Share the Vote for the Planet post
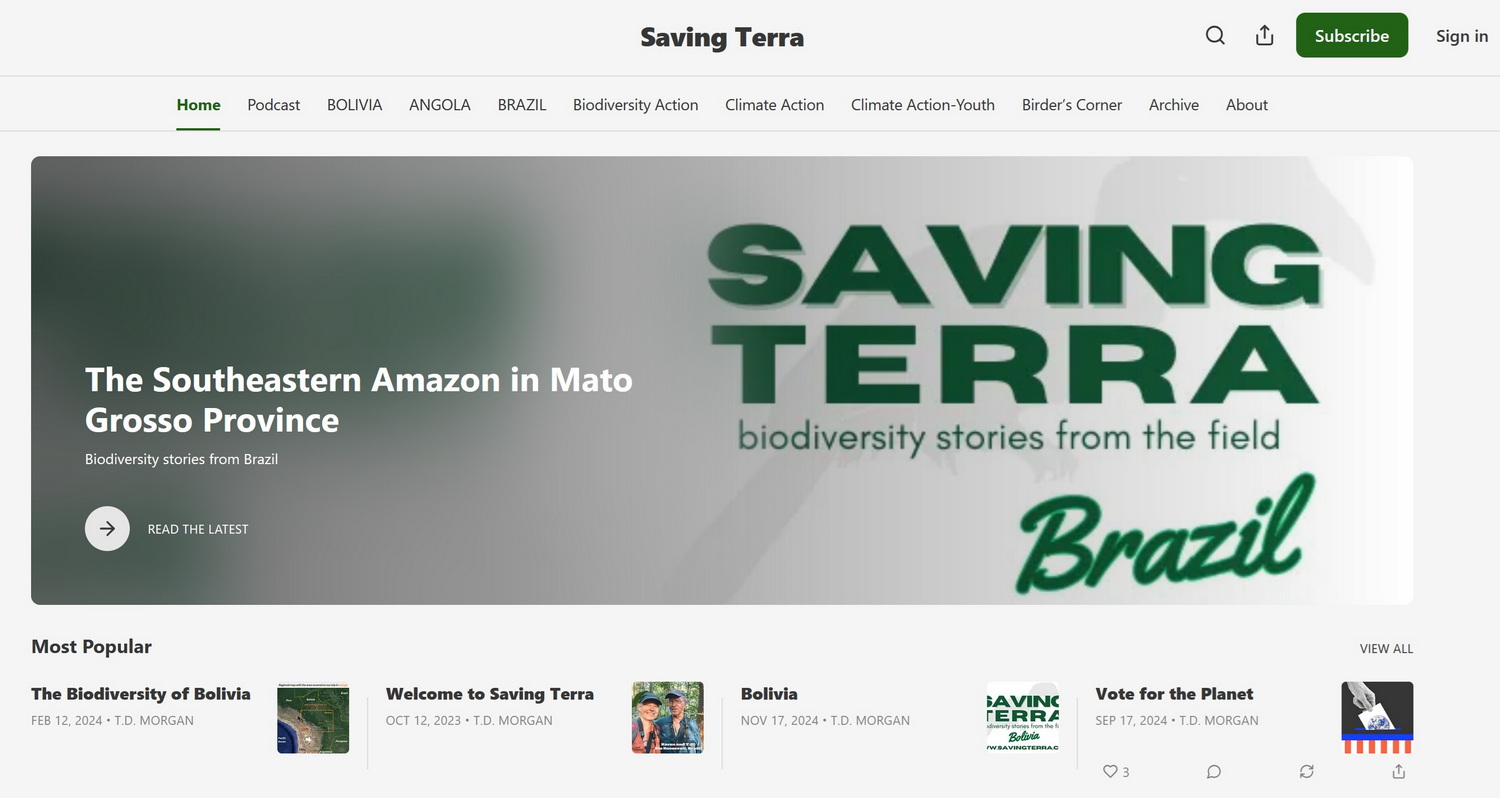The image size is (1500, 798). point(1399,772)
